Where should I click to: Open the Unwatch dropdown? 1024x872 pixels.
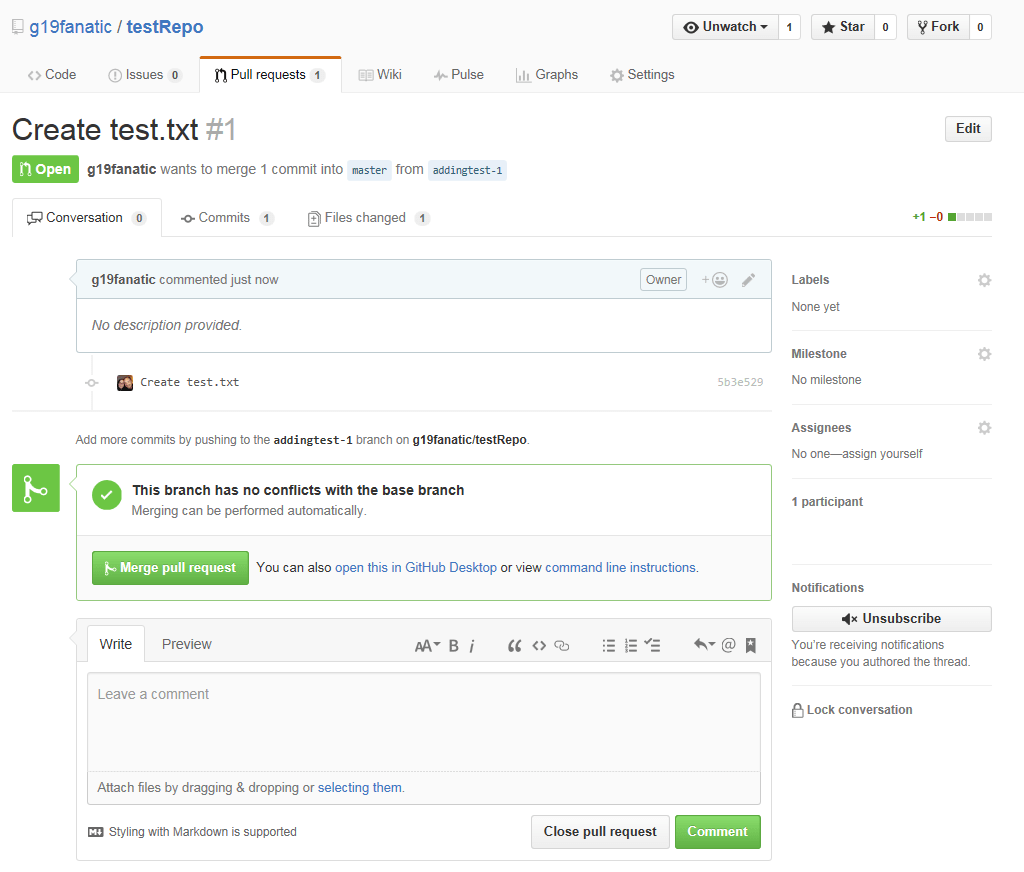[x=725, y=27]
